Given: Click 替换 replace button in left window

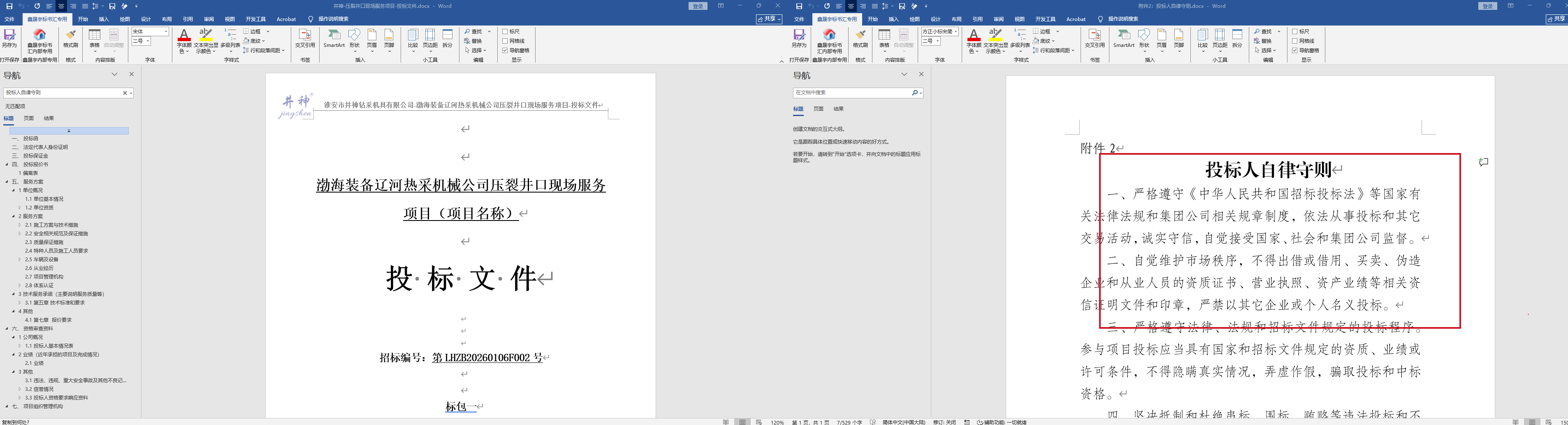Looking at the screenshot, I should point(473,41).
